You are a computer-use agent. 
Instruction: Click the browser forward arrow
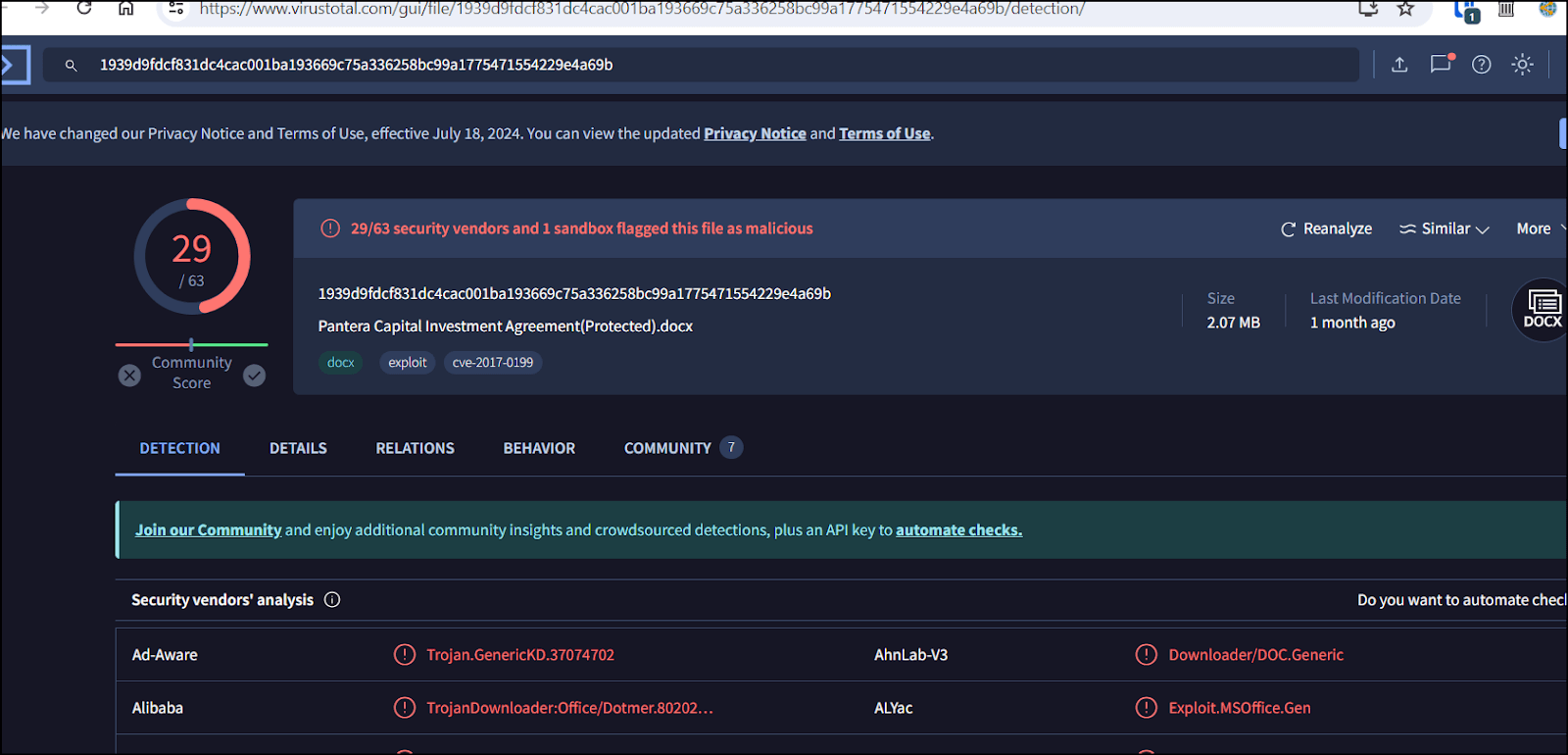(42, 8)
